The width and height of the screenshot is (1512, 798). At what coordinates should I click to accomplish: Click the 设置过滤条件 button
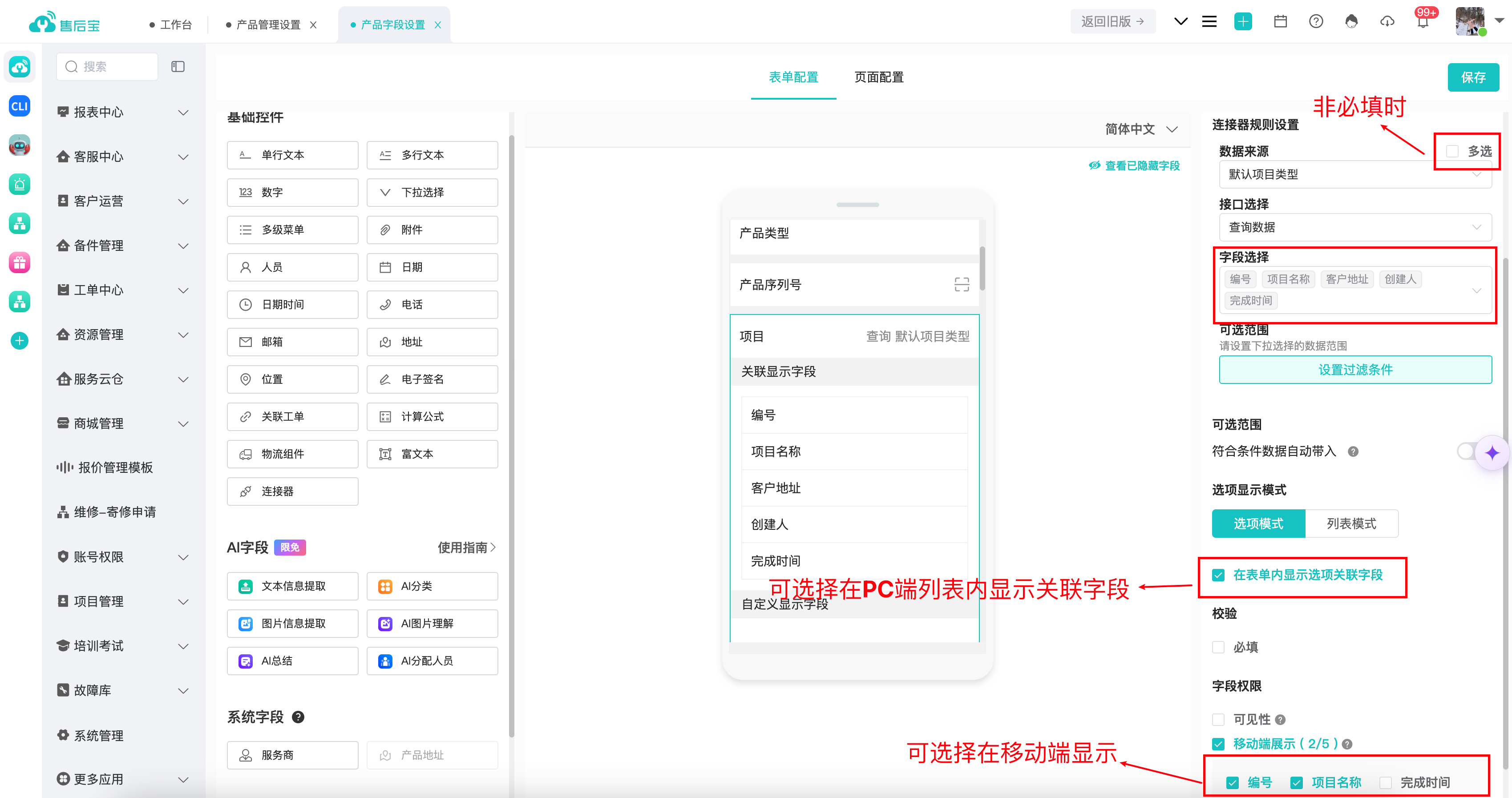coord(1354,370)
